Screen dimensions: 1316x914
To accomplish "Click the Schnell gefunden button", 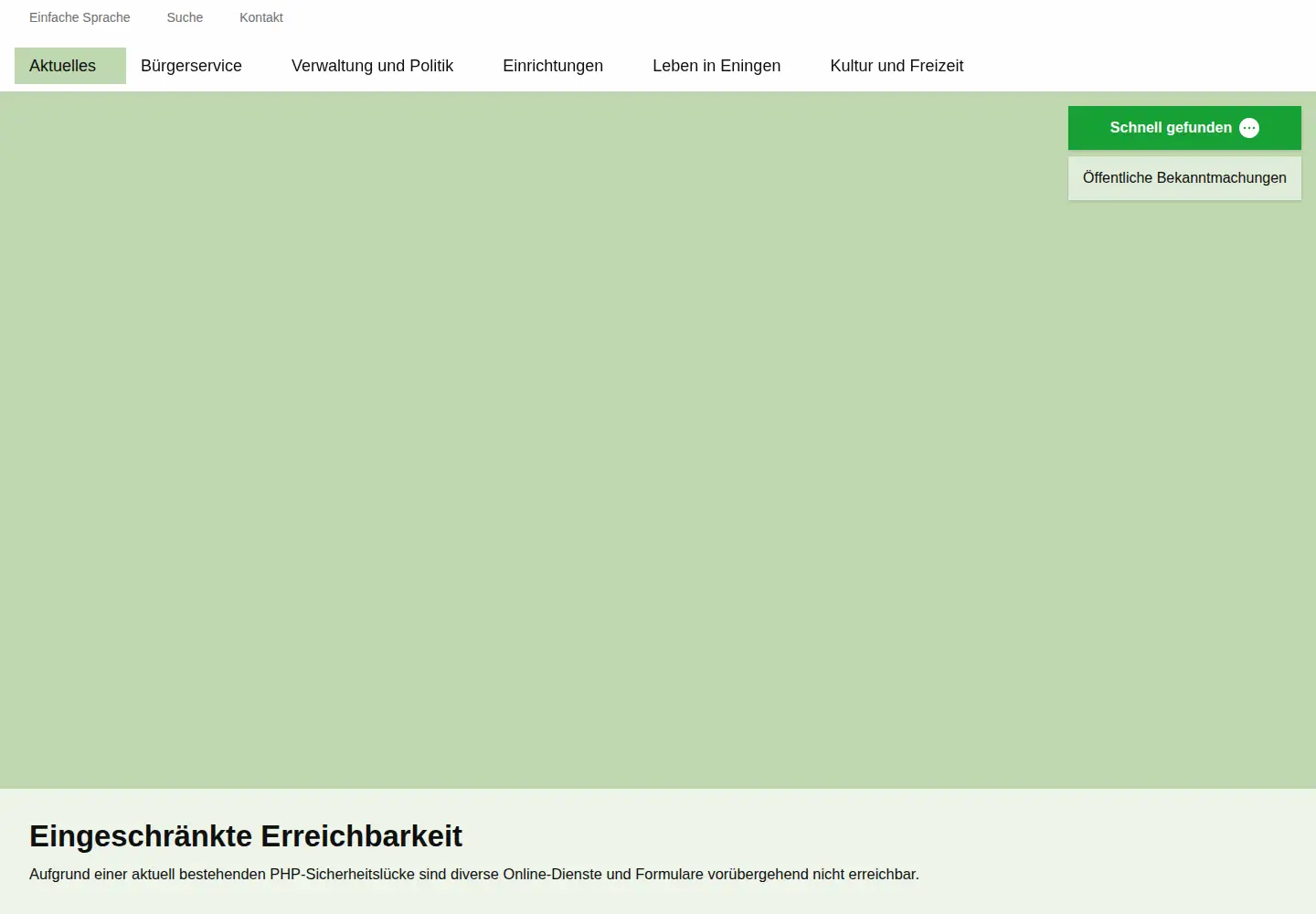I will coord(1184,128).
